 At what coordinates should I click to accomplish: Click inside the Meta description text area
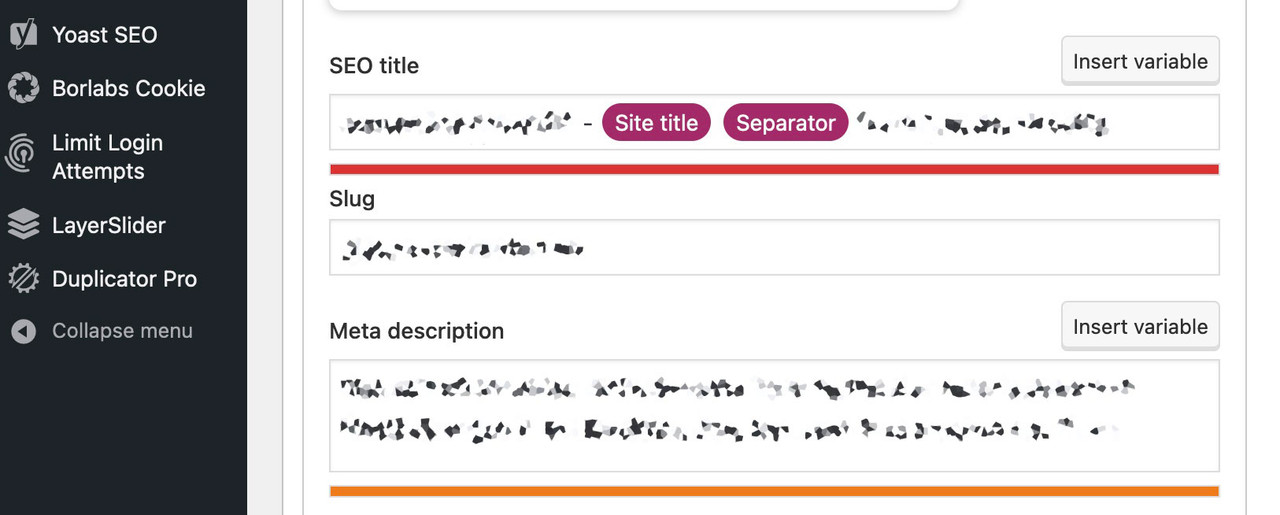pyautogui.click(x=774, y=415)
